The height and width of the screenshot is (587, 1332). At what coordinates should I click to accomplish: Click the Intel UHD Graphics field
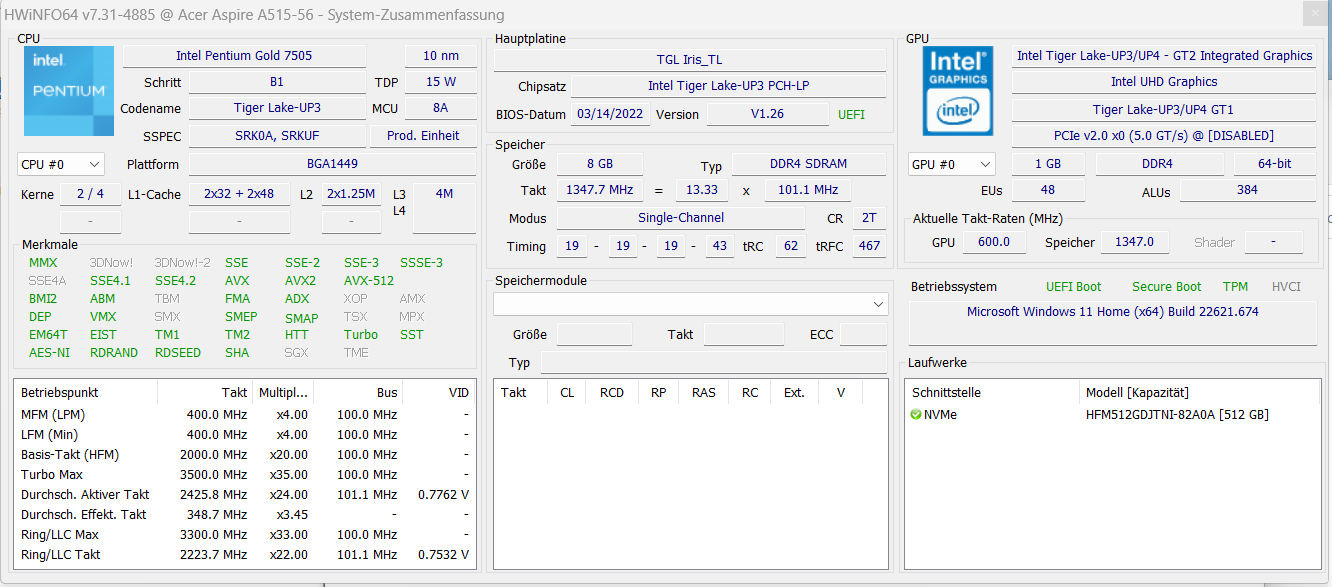pyautogui.click(x=1164, y=82)
